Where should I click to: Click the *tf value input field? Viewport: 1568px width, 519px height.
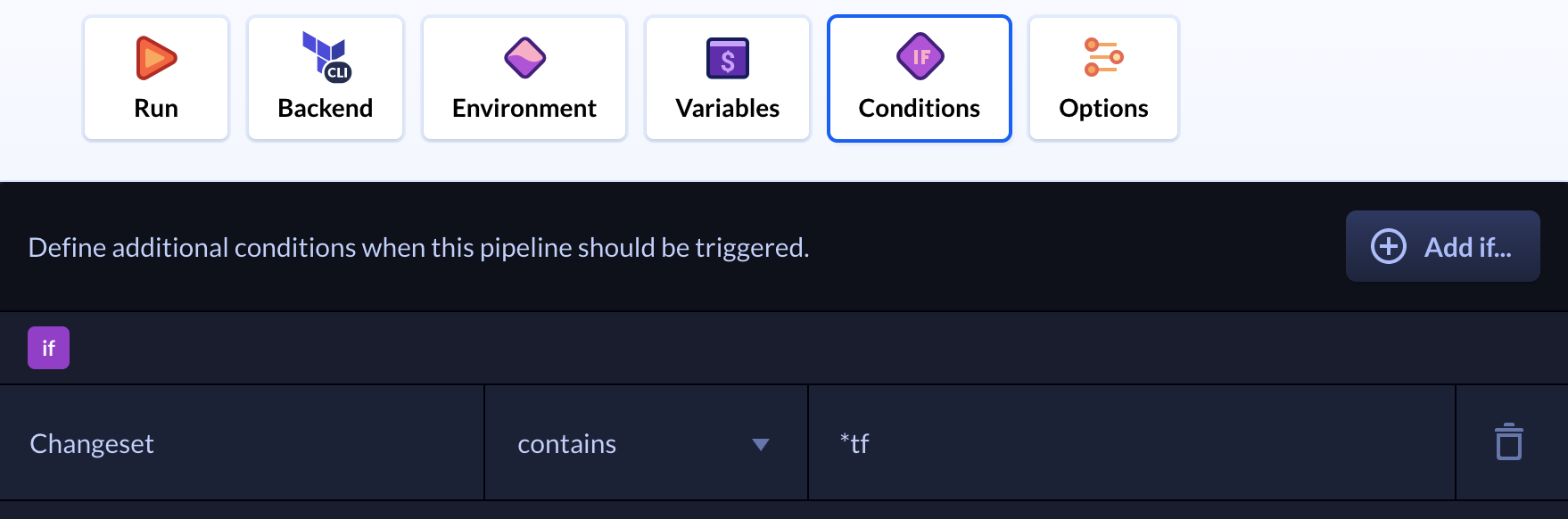pos(1132,443)
